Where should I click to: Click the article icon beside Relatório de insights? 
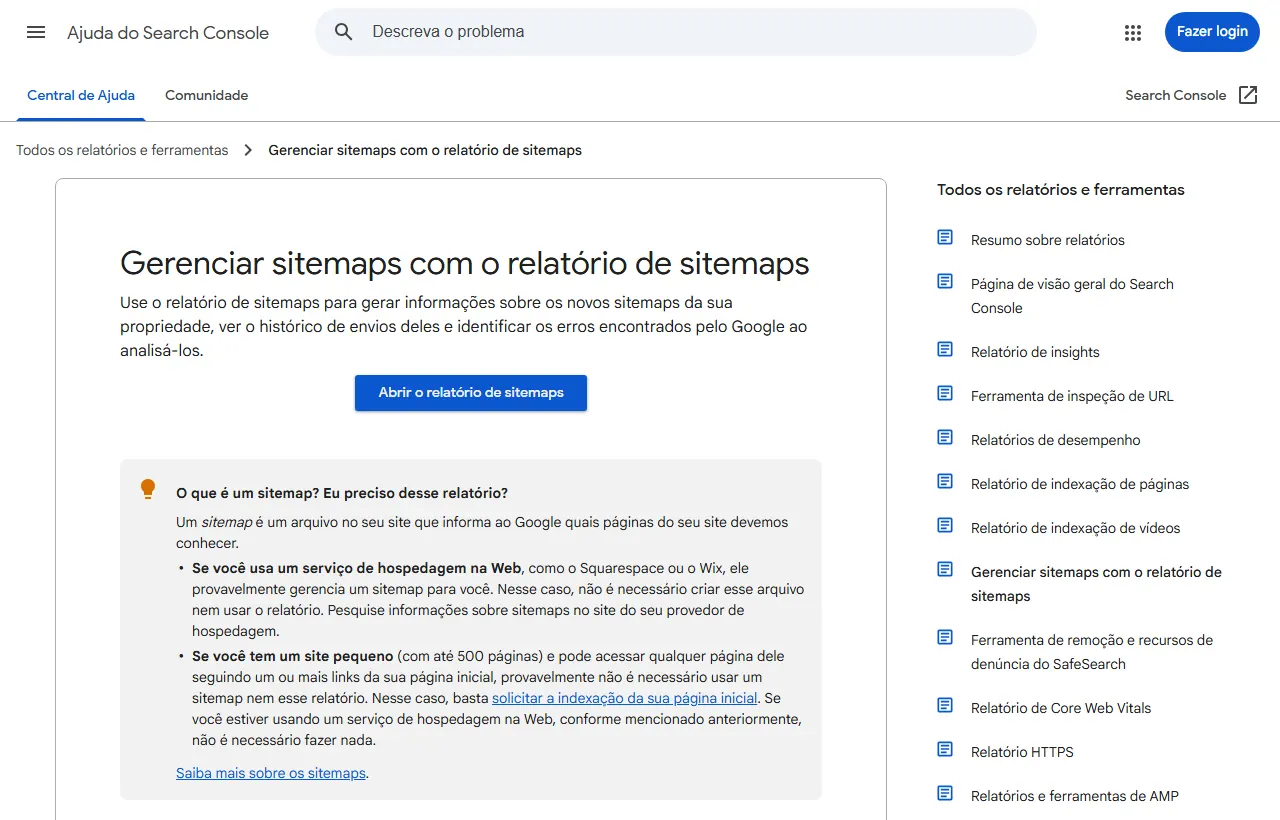[945, 349]
